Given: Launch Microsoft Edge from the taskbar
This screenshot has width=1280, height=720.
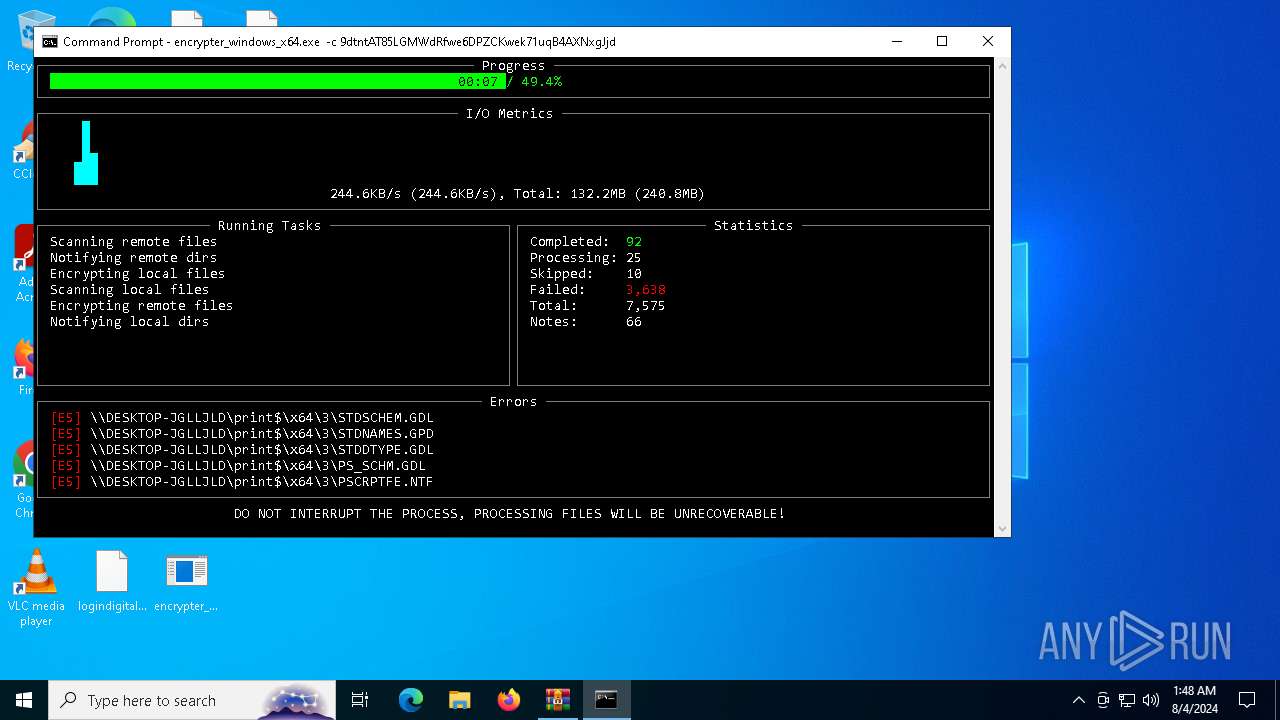Looking at the screenshot, I should (x=411, y=700).
